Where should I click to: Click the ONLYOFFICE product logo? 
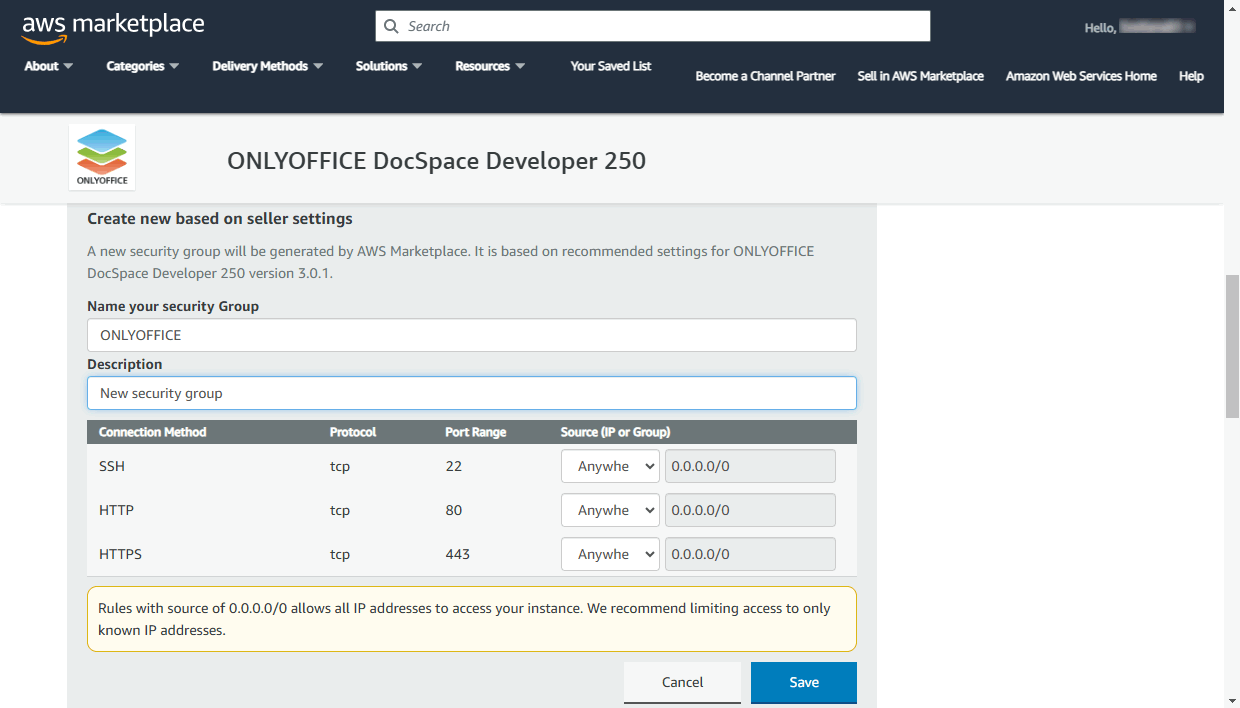click(101, 156)
